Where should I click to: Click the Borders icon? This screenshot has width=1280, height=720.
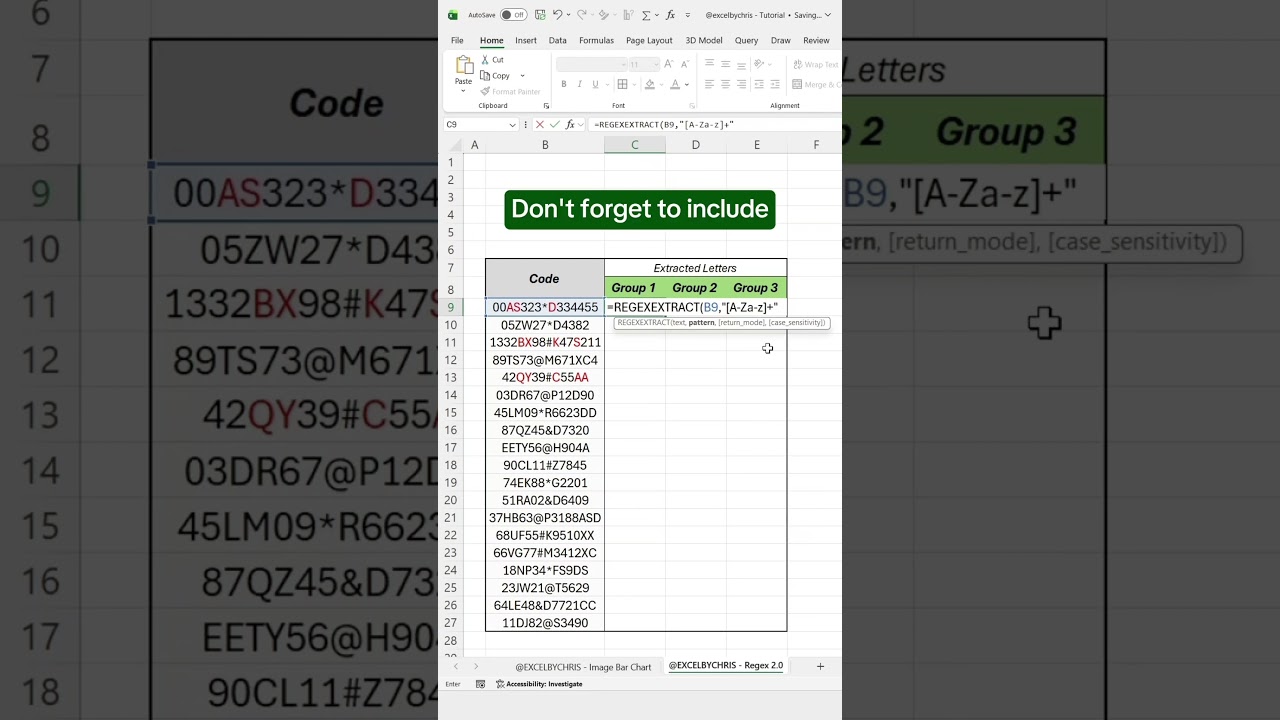[622, 85]
